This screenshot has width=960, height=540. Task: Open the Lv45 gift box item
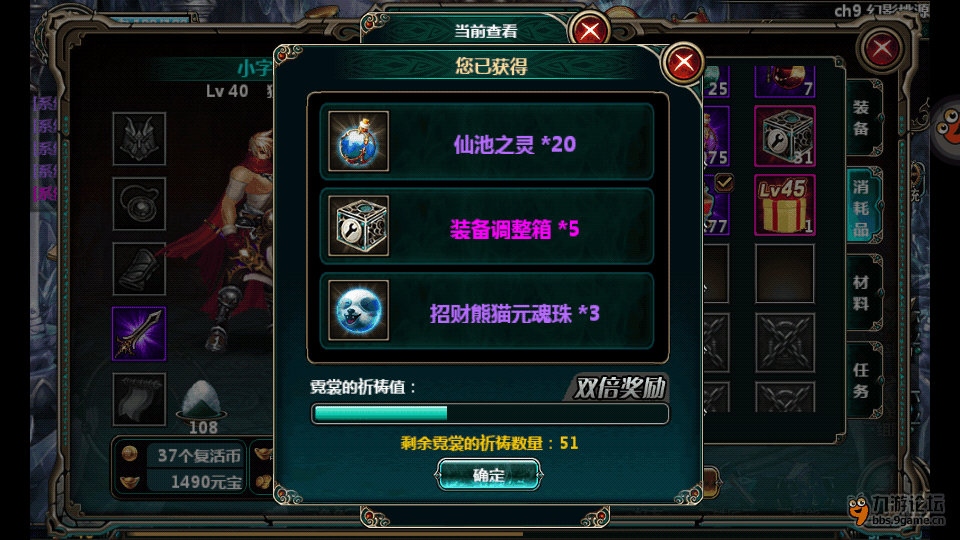pyautogui.click(x=785, y=205)
